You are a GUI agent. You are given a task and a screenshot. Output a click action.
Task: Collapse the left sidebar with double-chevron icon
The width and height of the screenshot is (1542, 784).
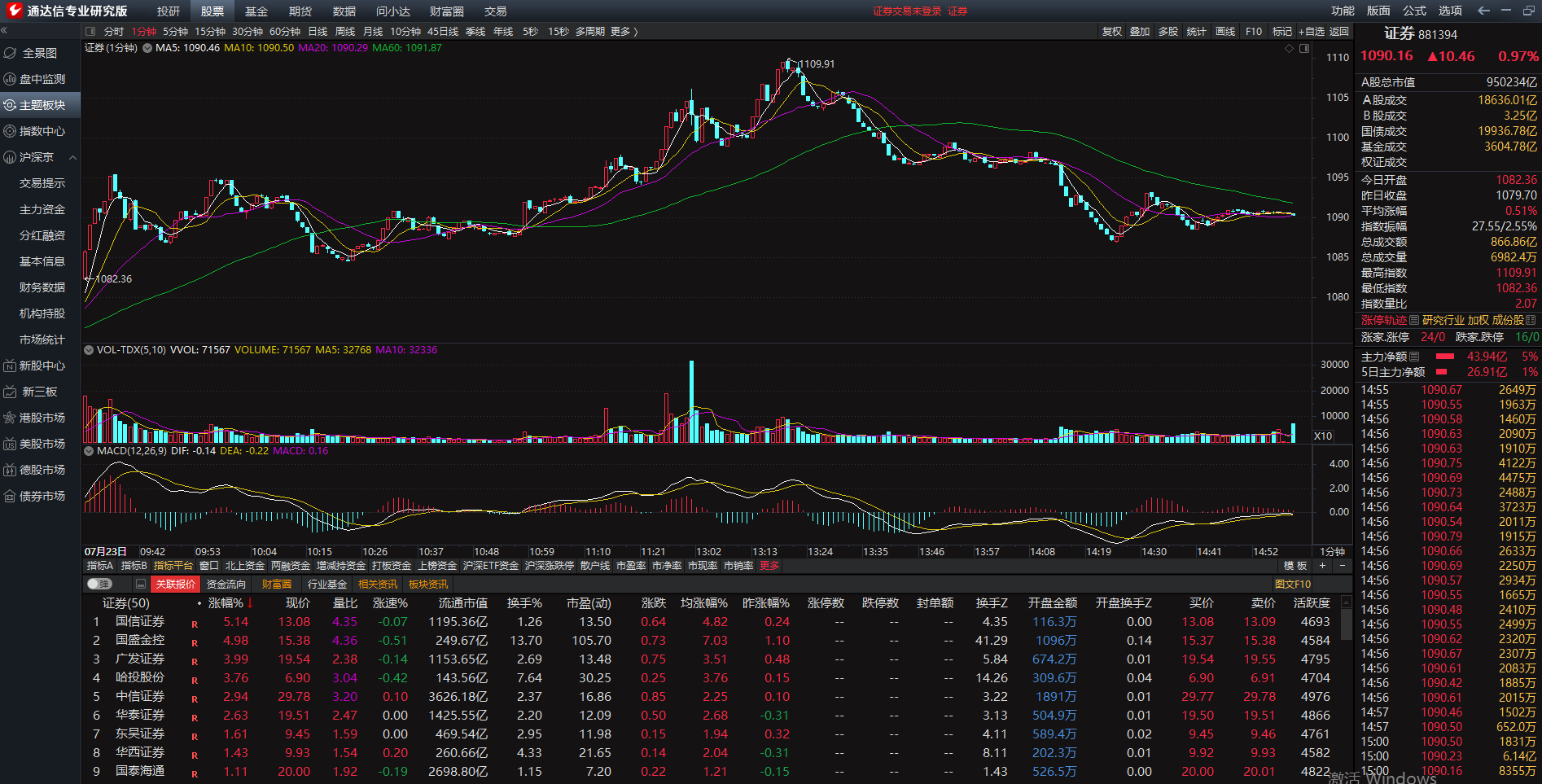pyautogui.click(x=4, y=31)
